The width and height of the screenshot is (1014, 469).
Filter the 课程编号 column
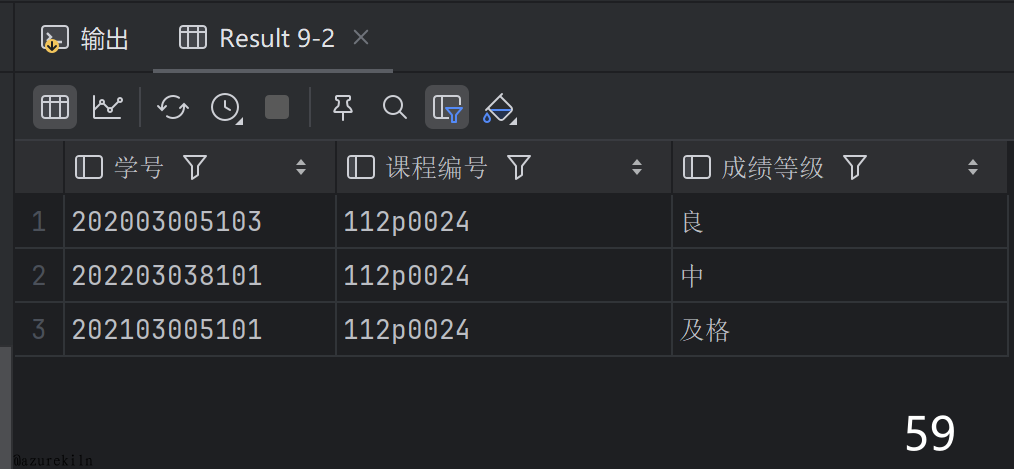[x=518, y=168]
